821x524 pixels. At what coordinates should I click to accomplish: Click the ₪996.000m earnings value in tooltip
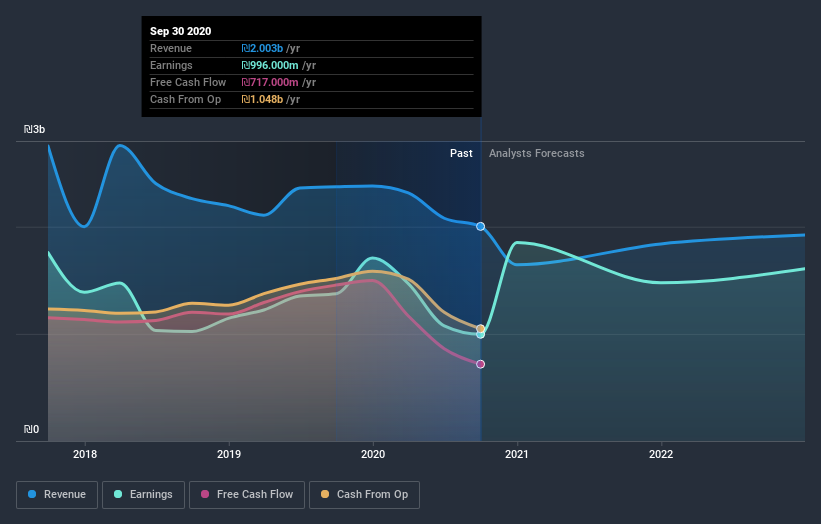coord(270,65)
